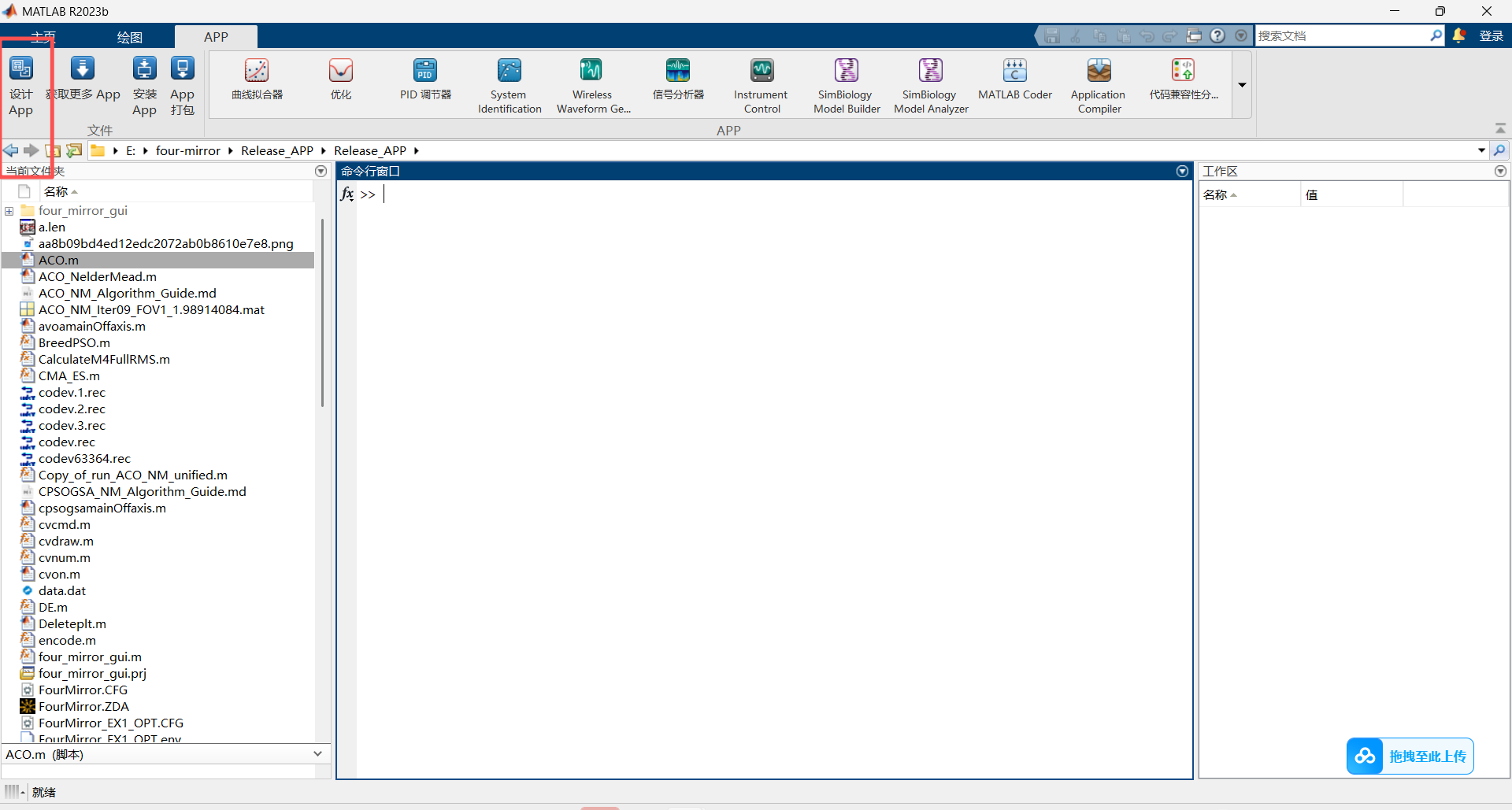Expand the apps gallery dropdown arrow
Viewport: 1512px width, 810px height.
(x=1242, y=85)
